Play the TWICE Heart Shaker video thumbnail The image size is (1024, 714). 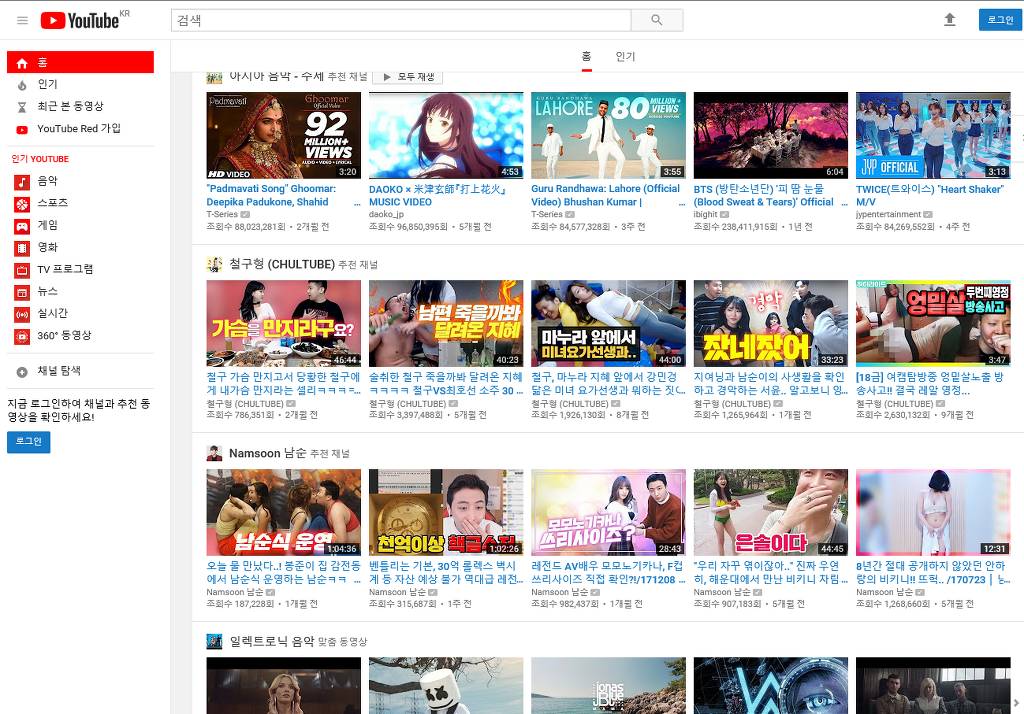click(x=932, y=135)
